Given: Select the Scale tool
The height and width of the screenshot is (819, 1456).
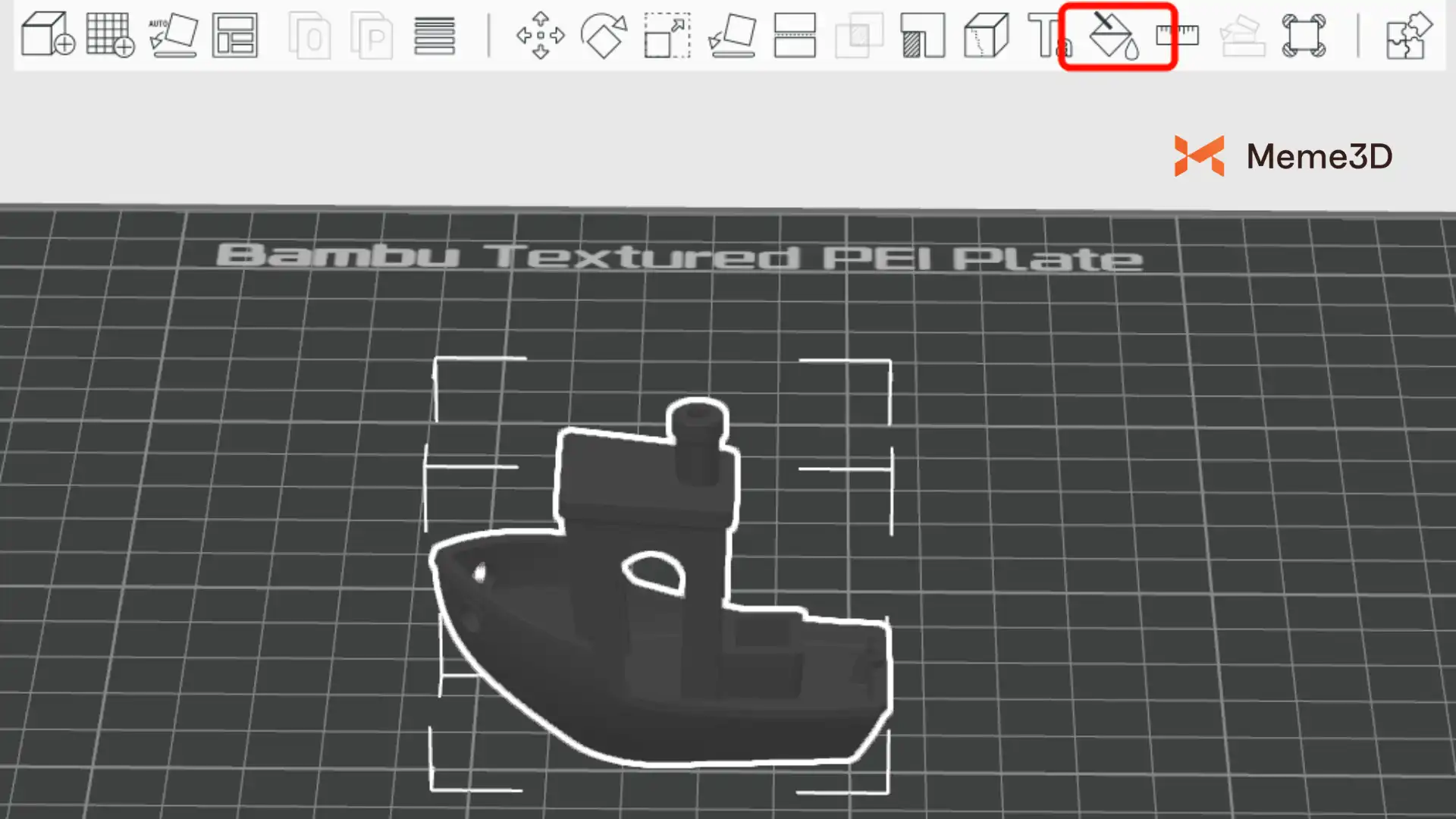Looking at the screenshot, I should pyautogui.click(x=667, y=35).
